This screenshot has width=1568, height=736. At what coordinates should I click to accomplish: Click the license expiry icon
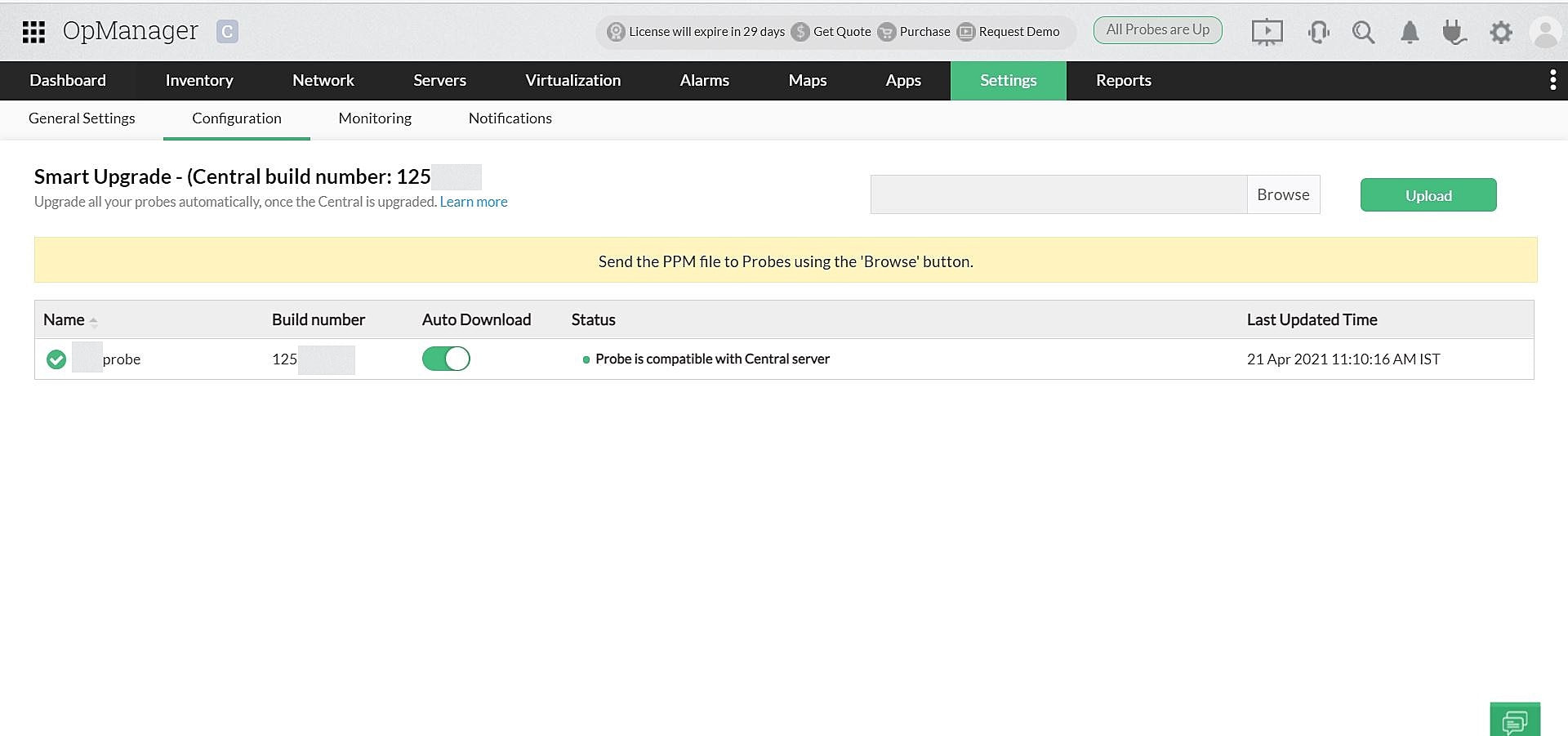(616, 32)
